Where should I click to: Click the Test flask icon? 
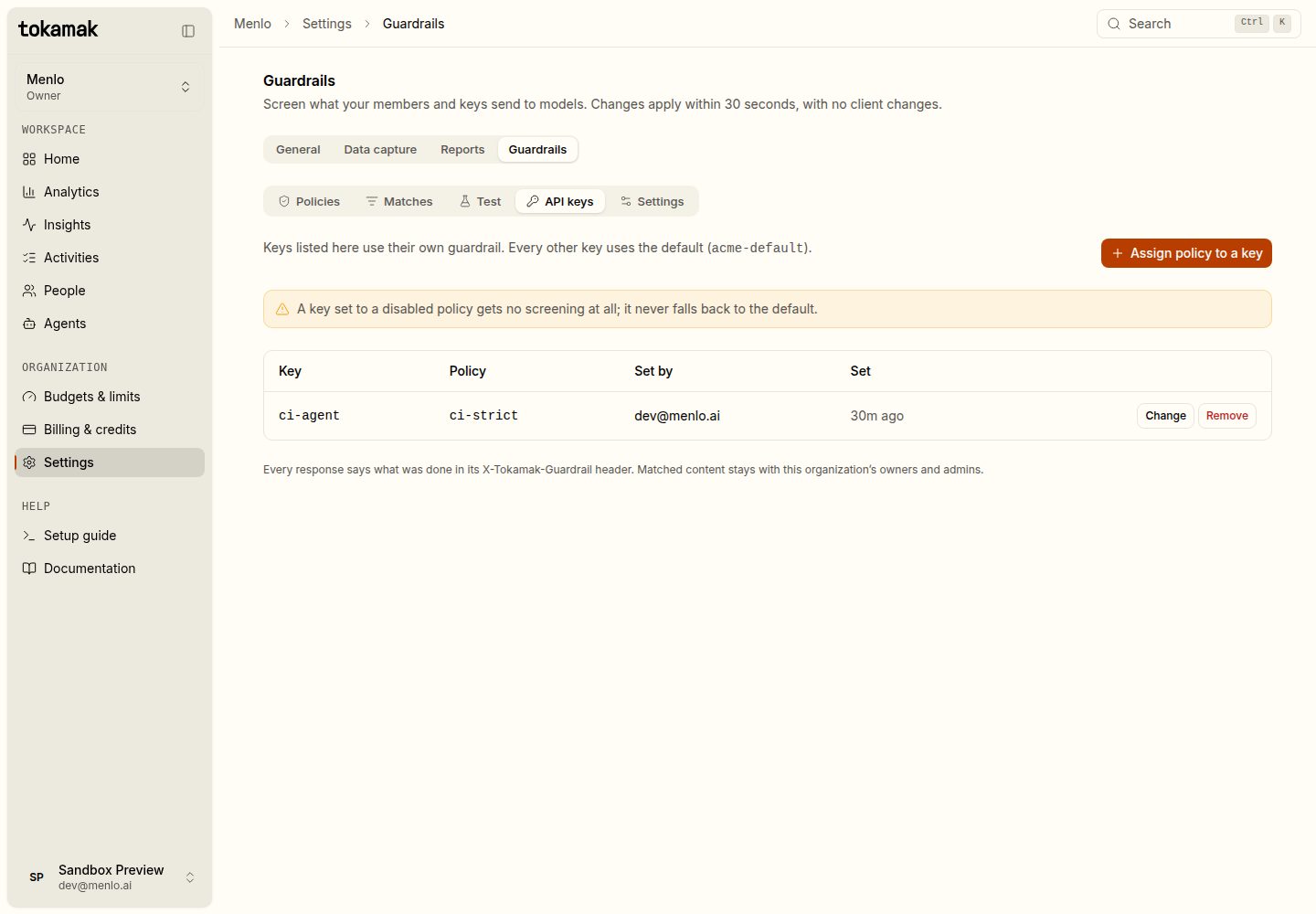(464, 201)
